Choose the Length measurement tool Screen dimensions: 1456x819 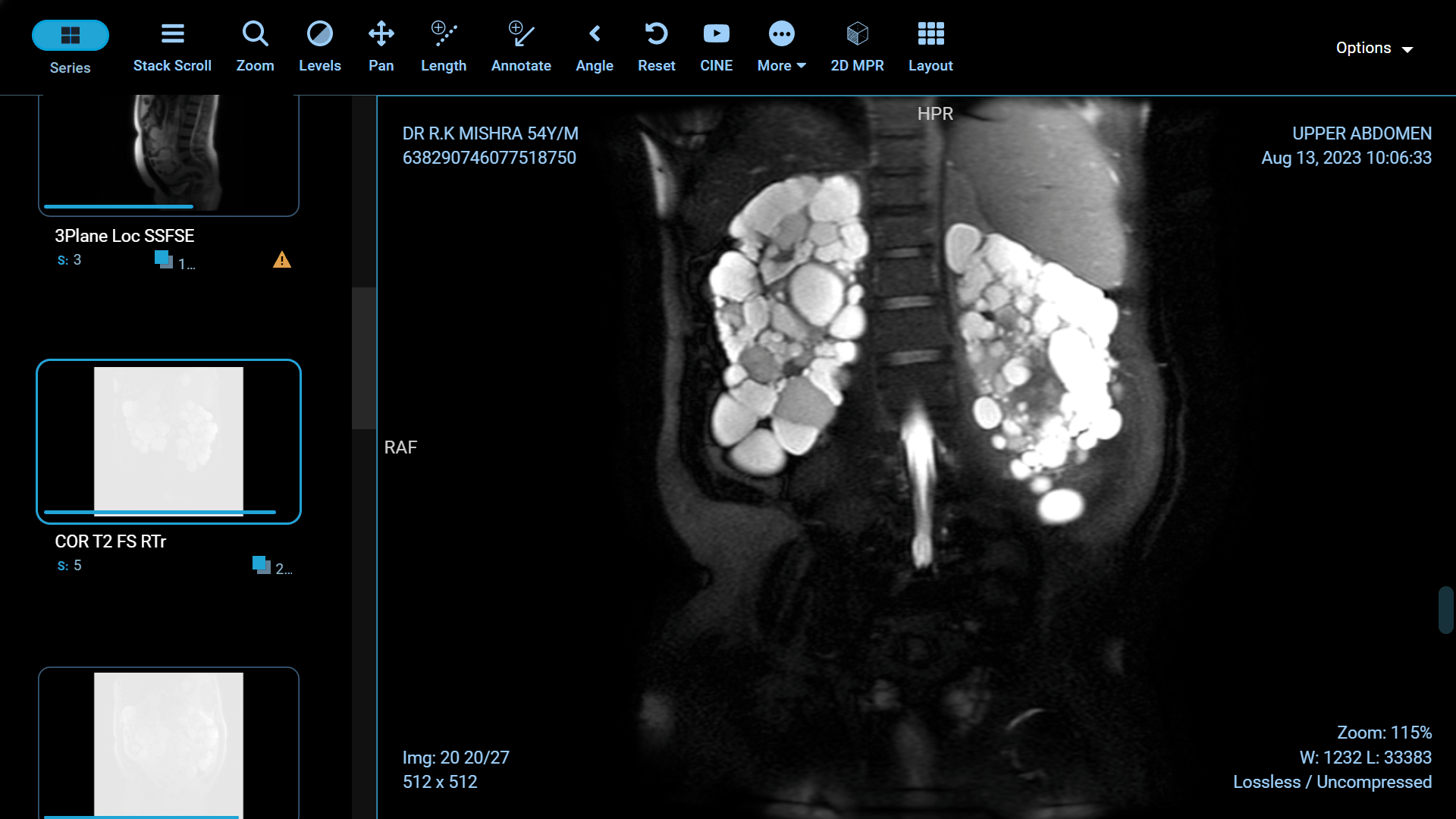pyautogui.click(x=444, y=45)
